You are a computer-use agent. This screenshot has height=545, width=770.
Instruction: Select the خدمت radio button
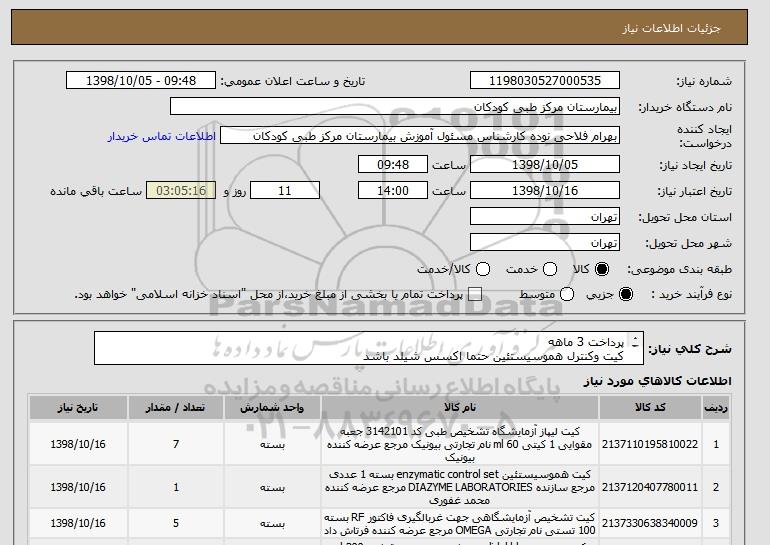(x=550, y=269)
